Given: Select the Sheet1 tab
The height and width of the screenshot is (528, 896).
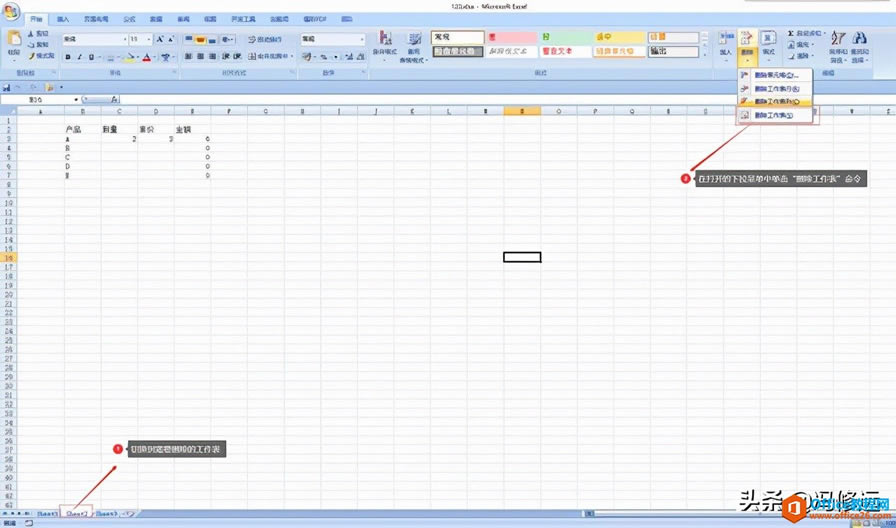Looking at the screenshot, I should 47,514.
